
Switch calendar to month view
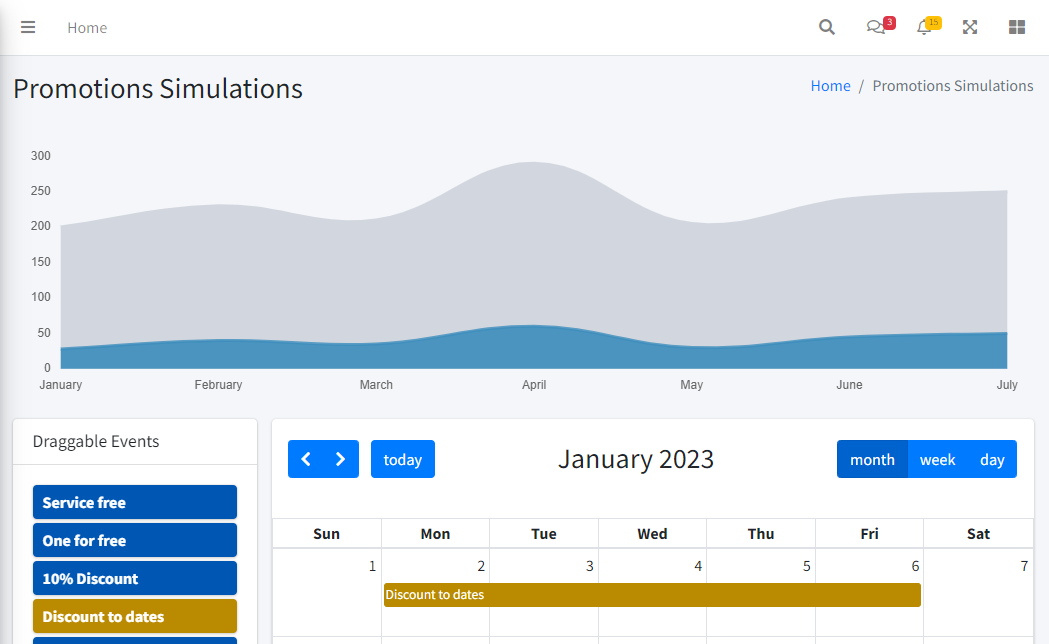872,459
